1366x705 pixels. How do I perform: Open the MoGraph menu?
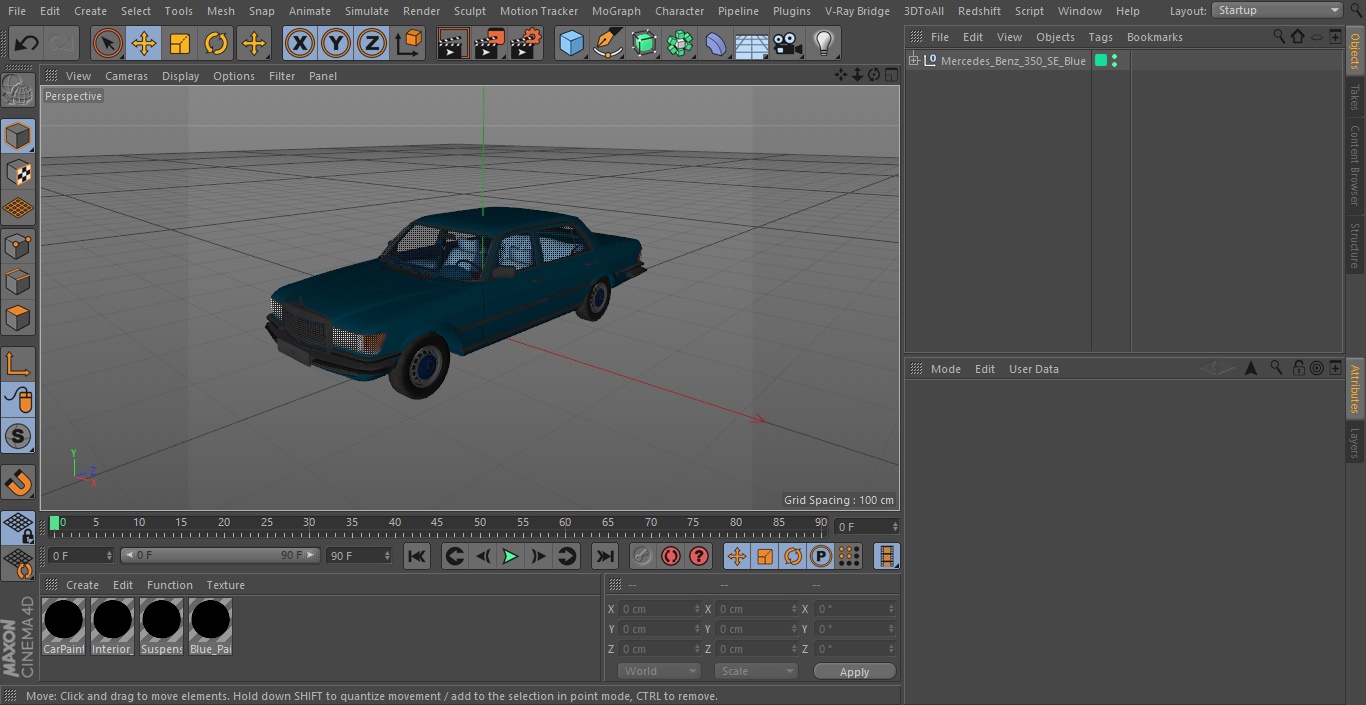[616, 11]
